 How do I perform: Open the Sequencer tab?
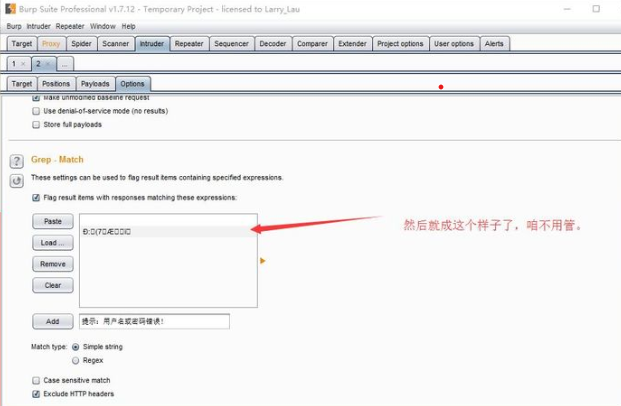[x=231, y=44]
